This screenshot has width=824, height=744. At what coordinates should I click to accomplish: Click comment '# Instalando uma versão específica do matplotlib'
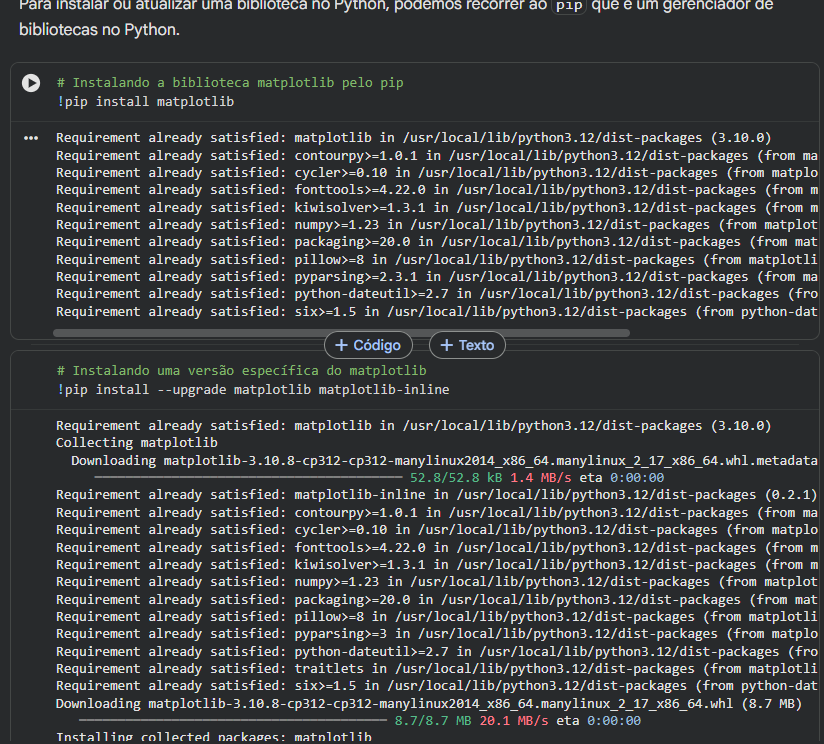[x=242, y=370]
